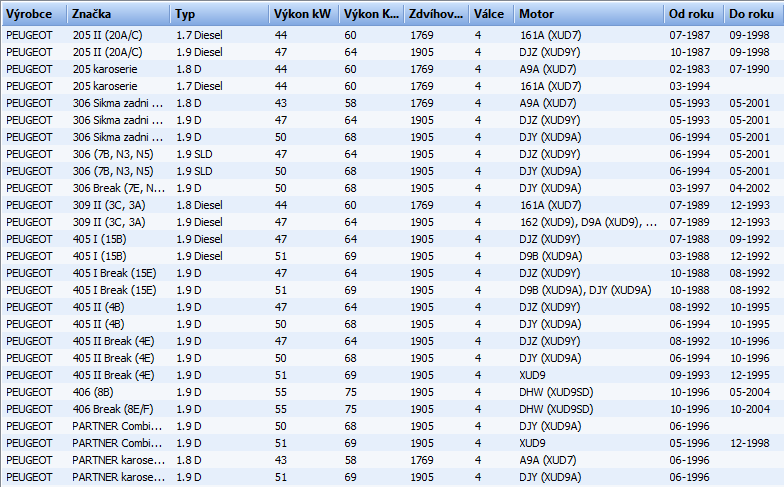Select the PARTNER Combi row with XUD9
The width and height of the screenshot is (784, 487).
click(392, 443)
